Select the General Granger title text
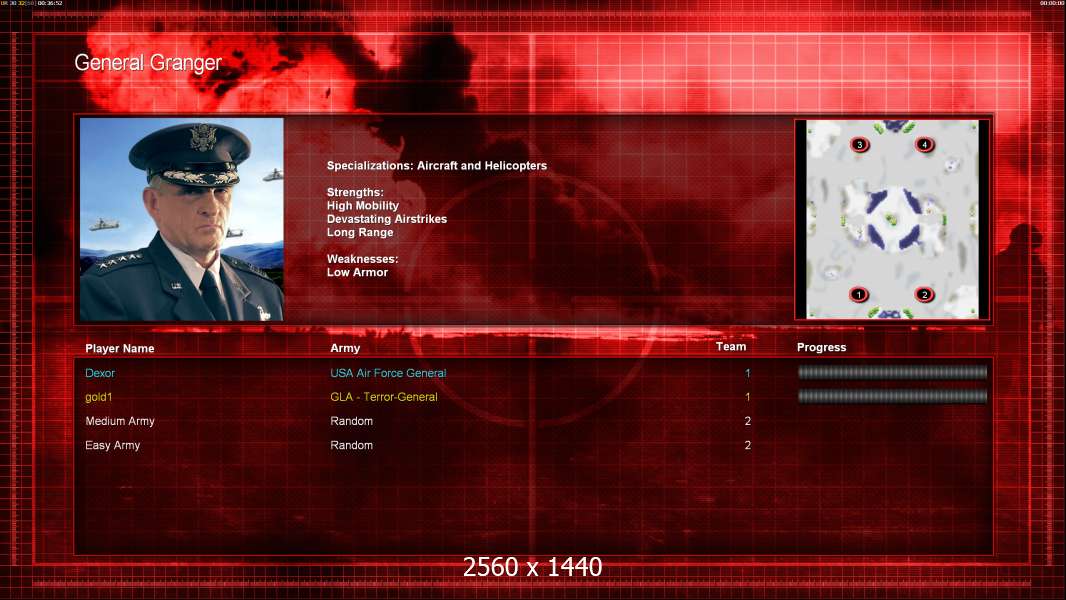The image size is (1066, 600). tap(148, 63)
